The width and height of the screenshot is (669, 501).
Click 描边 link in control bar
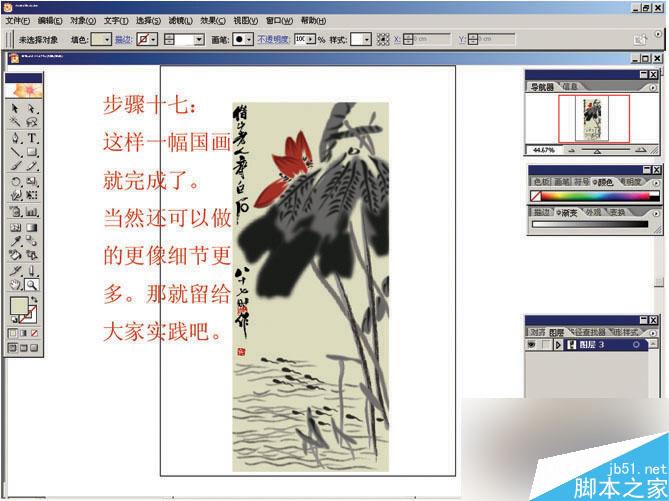[123, 40]
